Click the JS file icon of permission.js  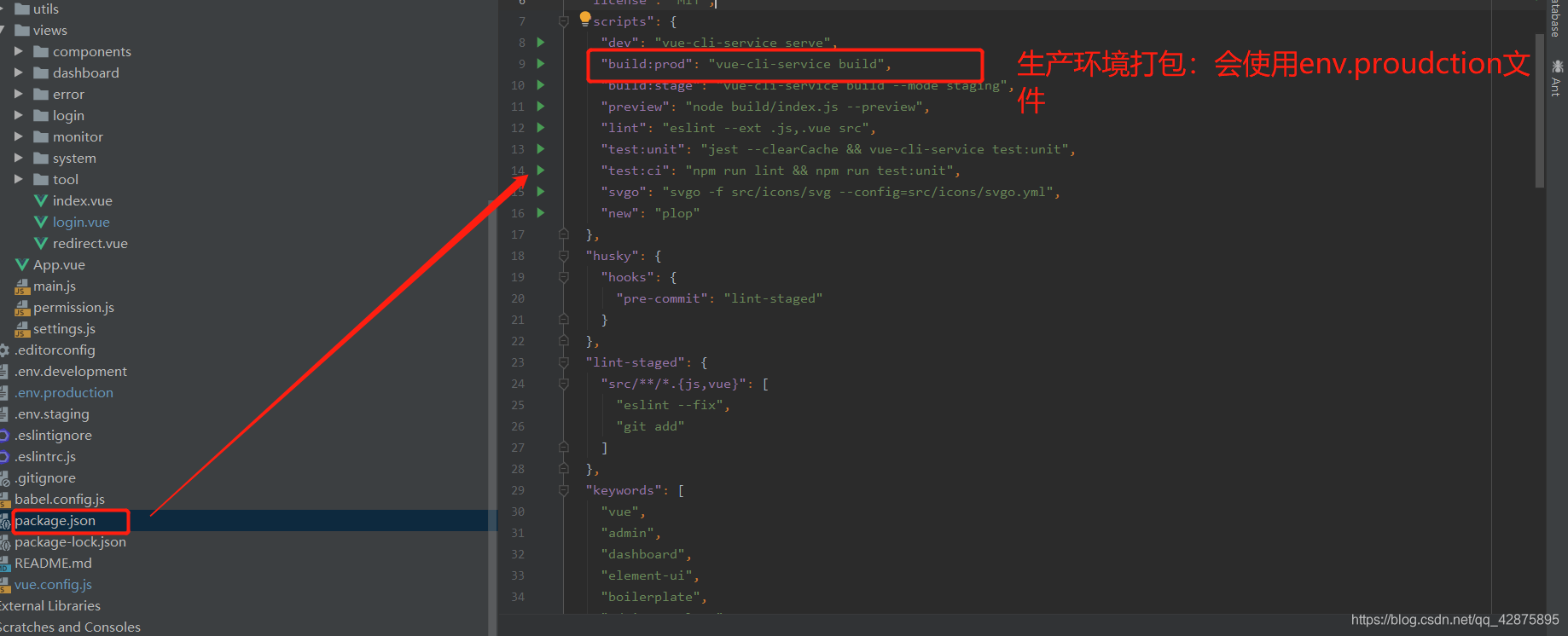[22, 308]
